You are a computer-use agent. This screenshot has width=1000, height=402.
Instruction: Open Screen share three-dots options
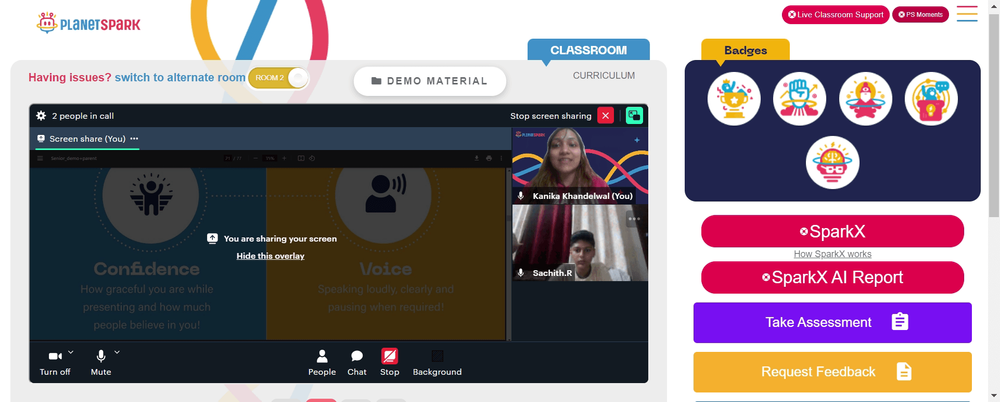(134, 138)
